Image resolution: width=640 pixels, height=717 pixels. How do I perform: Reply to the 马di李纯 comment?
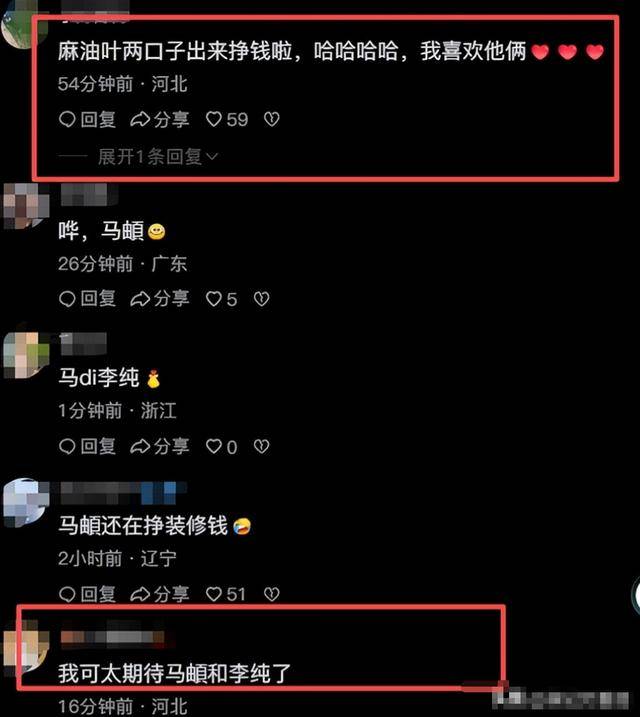[87, 446]
